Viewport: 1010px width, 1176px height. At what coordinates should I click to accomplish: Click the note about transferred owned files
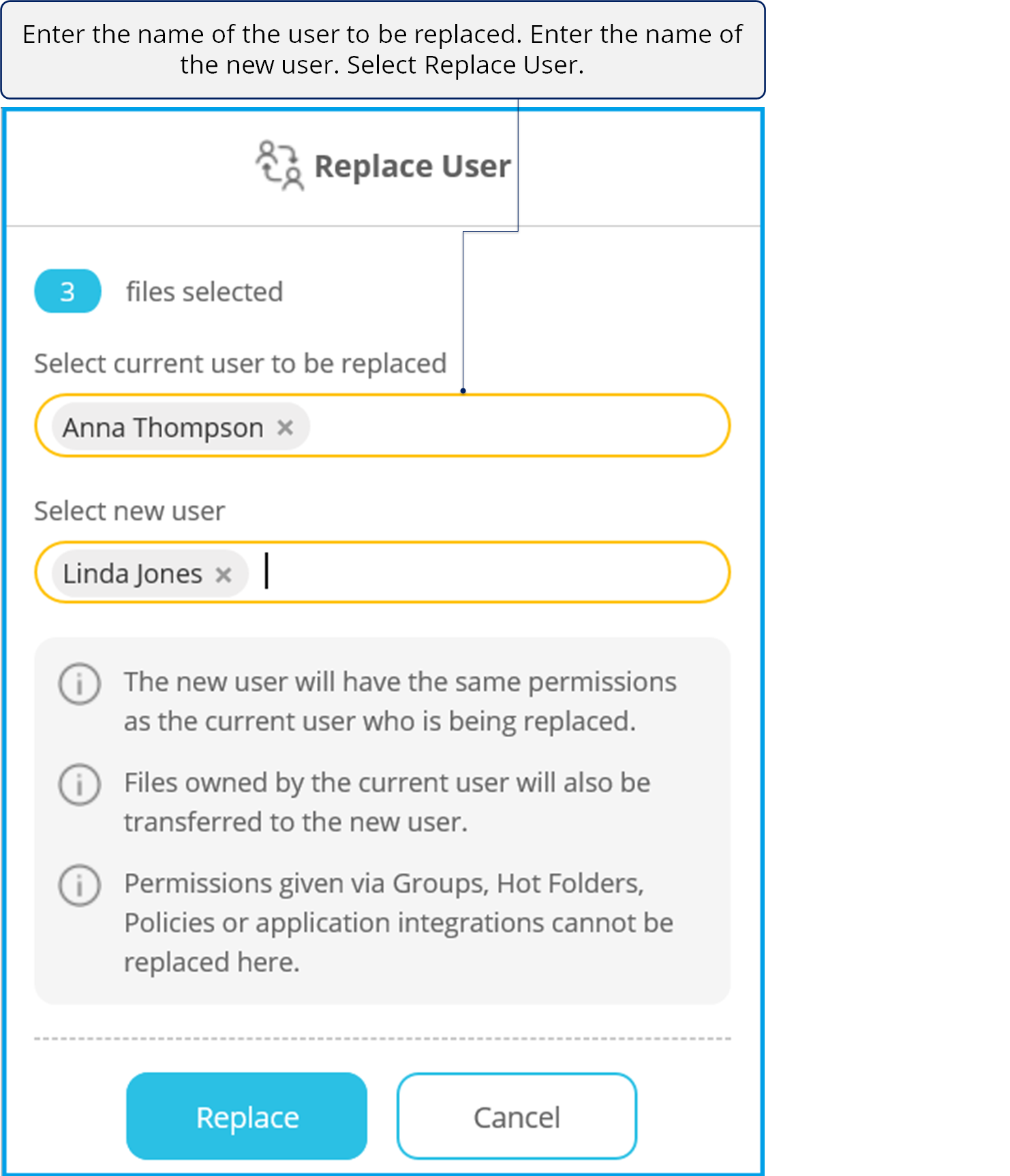pos(386,802)
